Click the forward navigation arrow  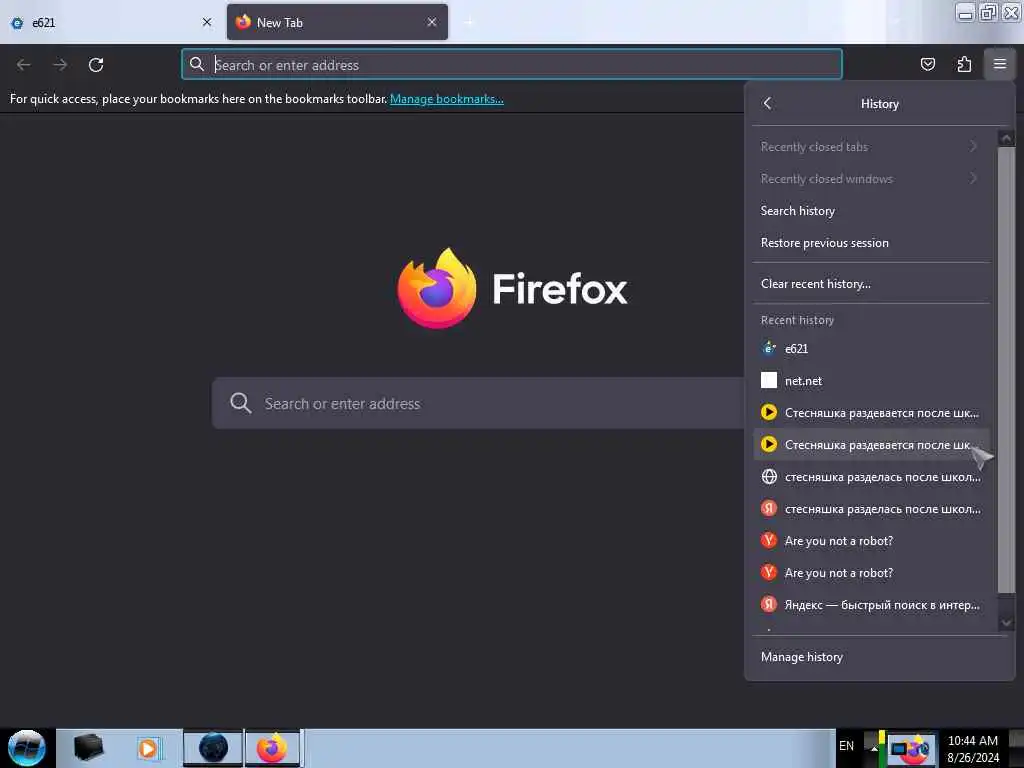tap(60, 65)
